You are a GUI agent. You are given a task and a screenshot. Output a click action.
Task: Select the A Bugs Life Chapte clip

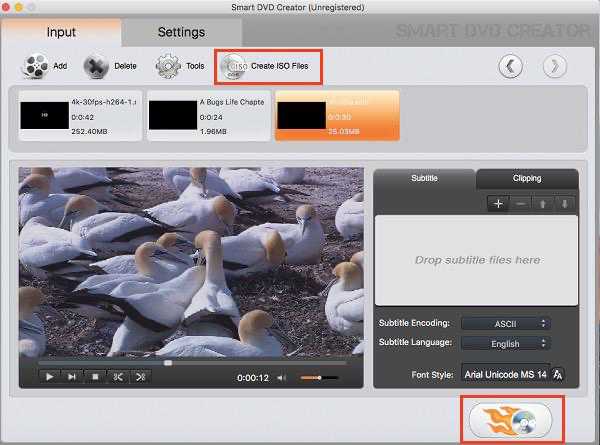coord(209,116)
